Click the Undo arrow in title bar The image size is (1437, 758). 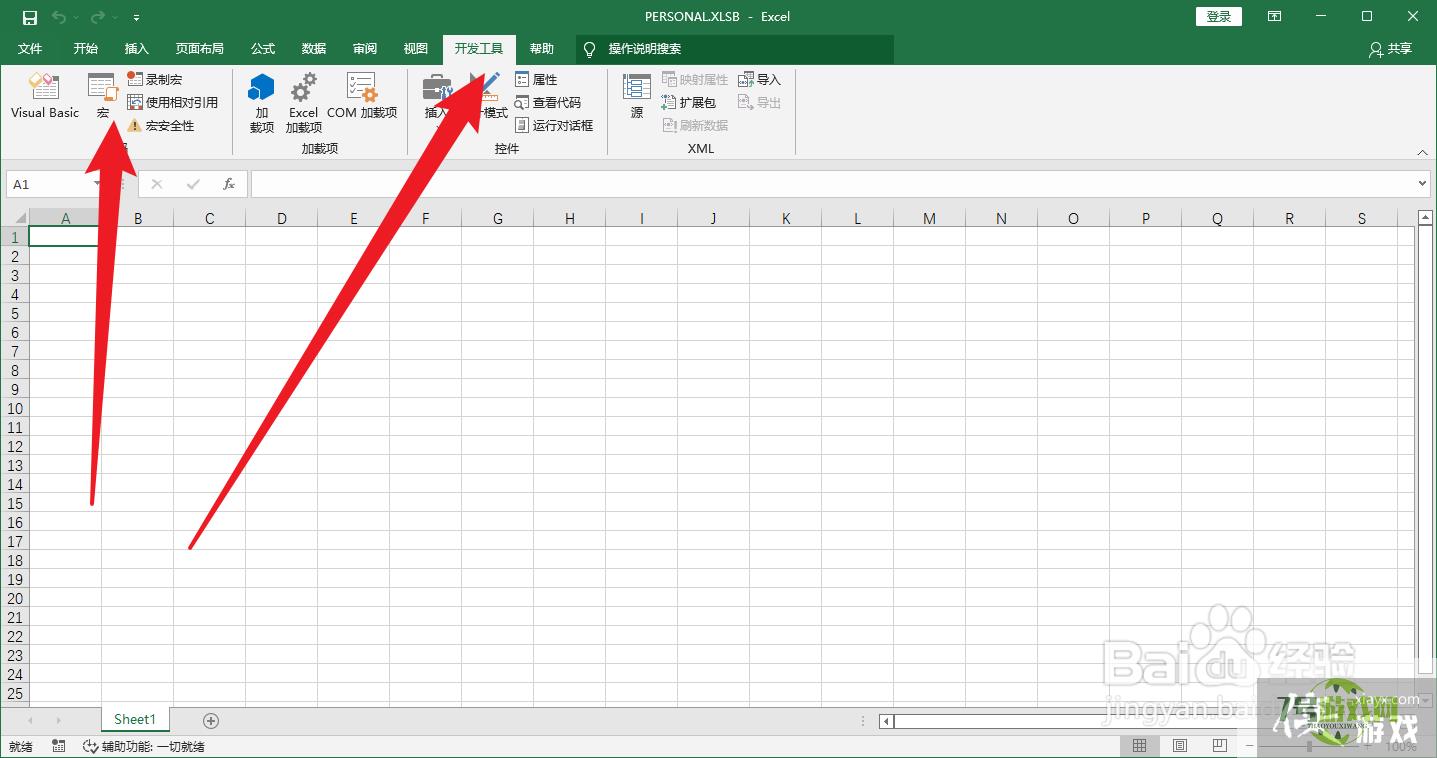coord(59,17)
